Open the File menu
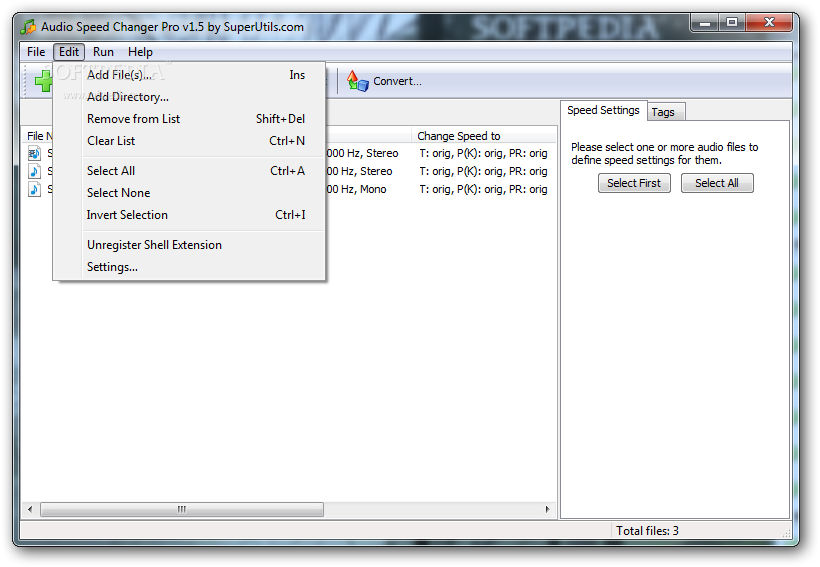Screen dimensions: 820x567 [36, 52]
